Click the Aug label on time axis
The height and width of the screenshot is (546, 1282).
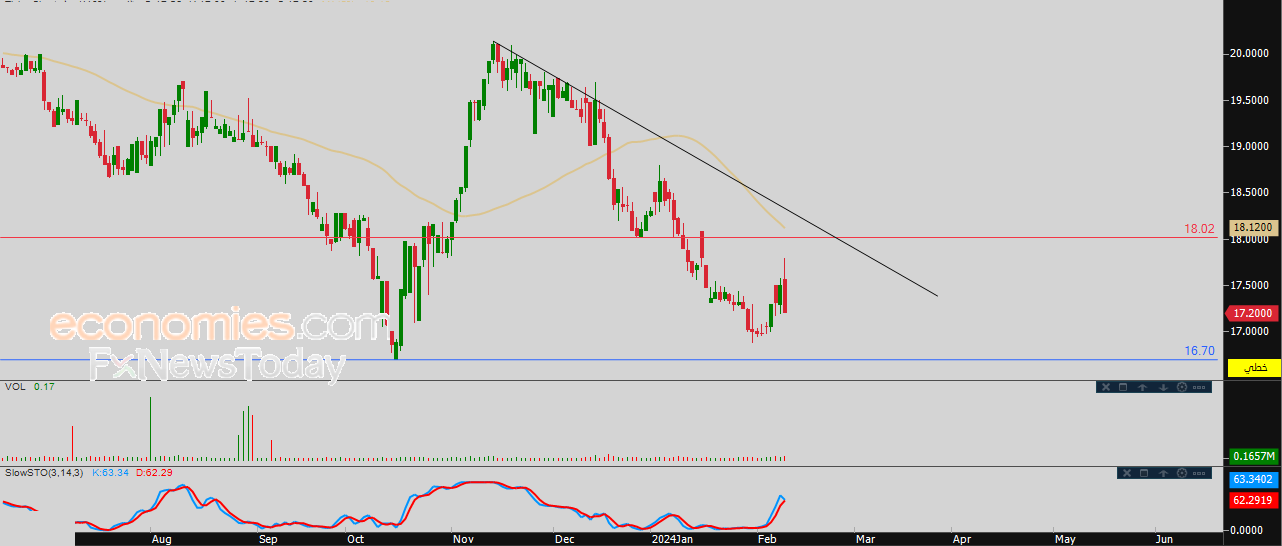[161, 539]
